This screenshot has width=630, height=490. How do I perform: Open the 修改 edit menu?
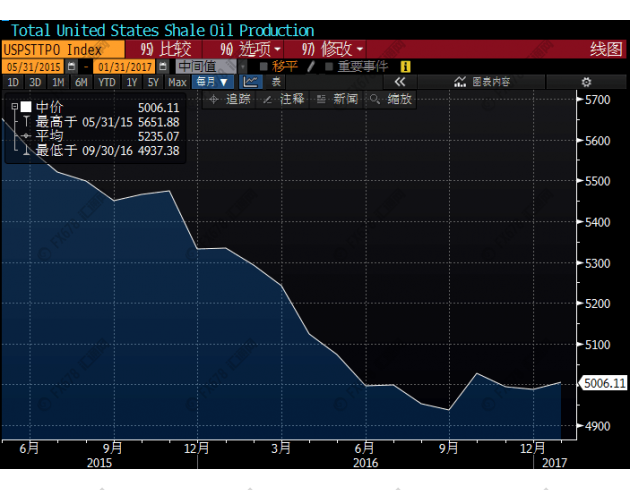pyautogui.click(x=333, y=48)
